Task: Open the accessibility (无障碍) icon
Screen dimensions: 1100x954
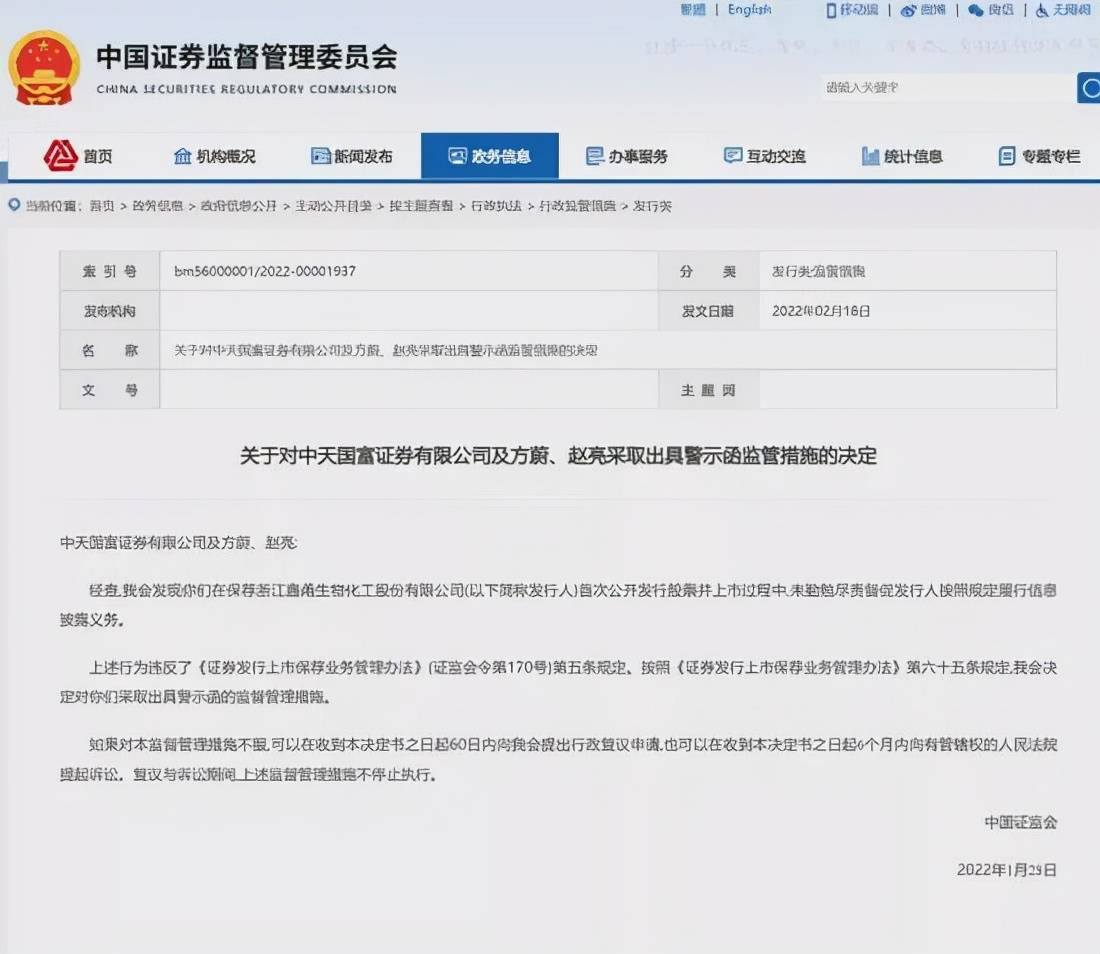Action: pos(1040,10)
